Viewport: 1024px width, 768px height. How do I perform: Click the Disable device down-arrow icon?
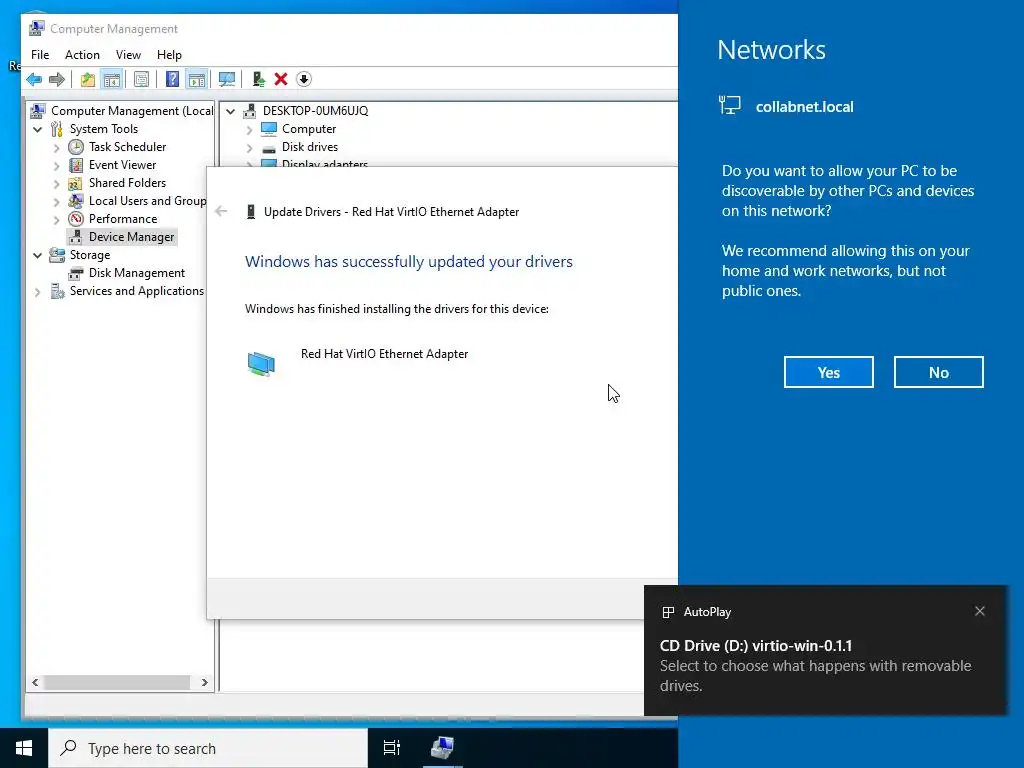[x=304, y=80]
